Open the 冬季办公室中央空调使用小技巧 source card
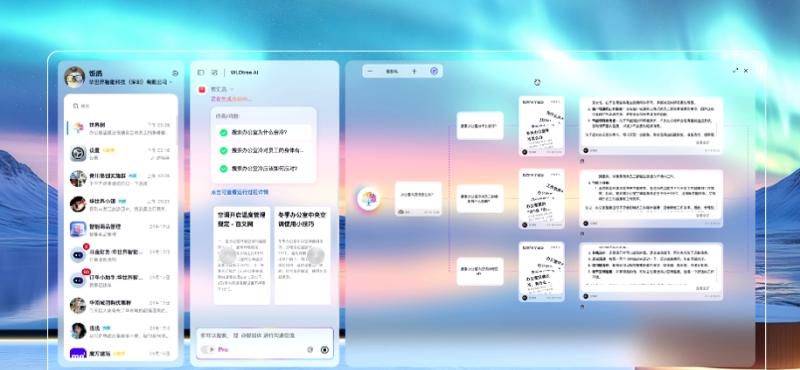Screen dimensions: 800x370 point(303,255)
